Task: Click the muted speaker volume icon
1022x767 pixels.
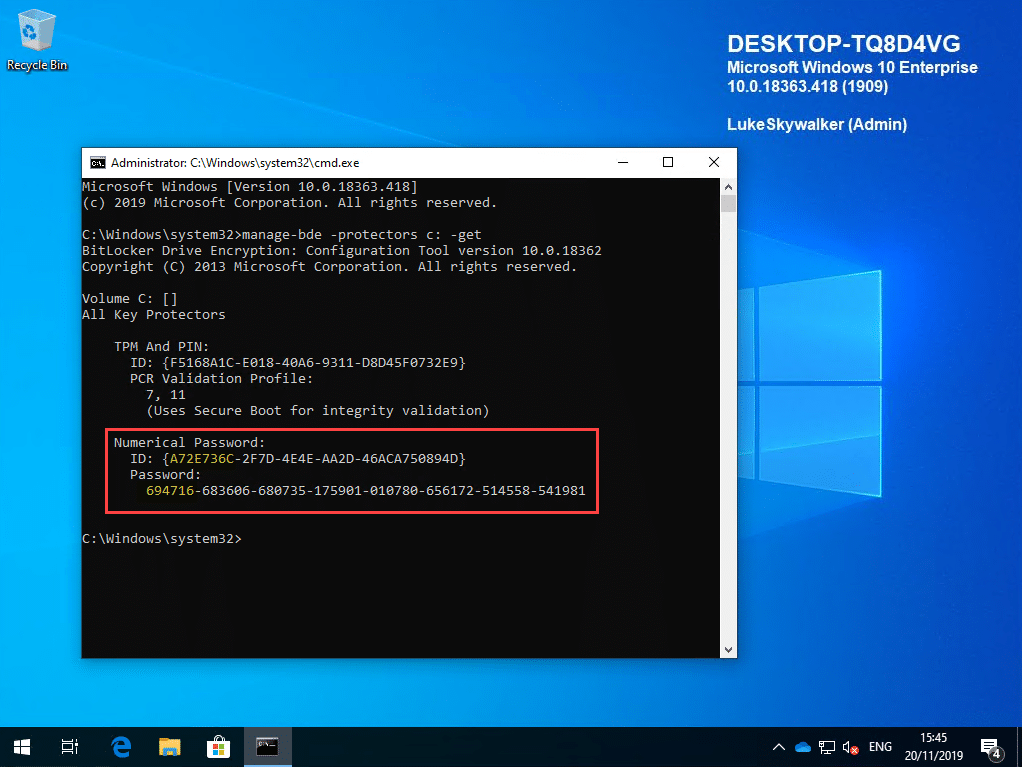Action: (850, 747)
